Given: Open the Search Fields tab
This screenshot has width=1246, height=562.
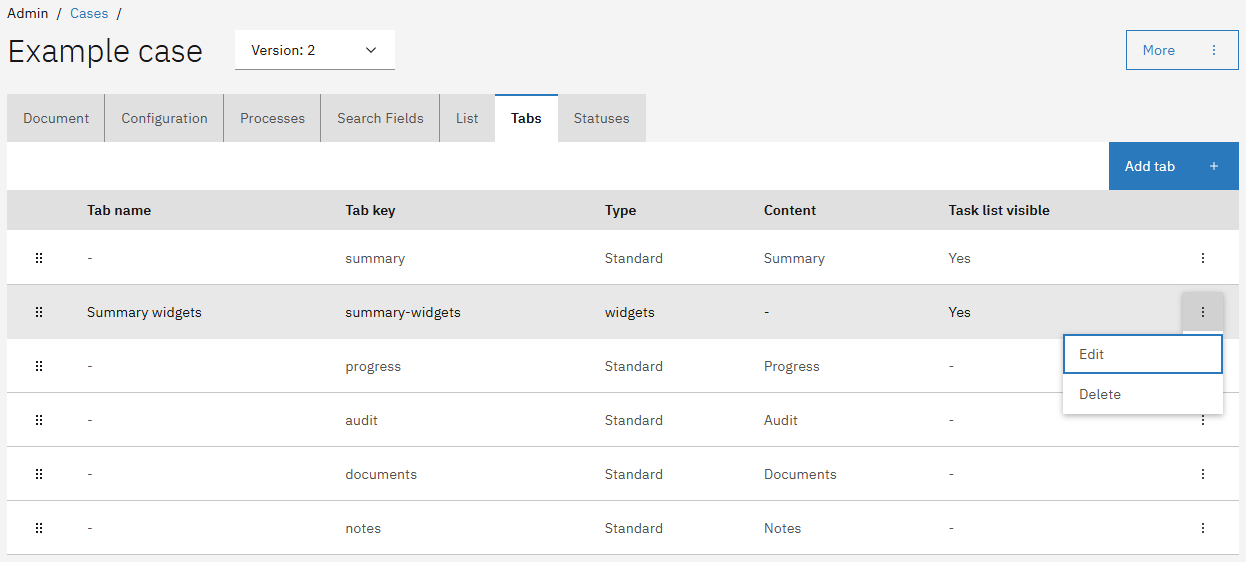Looking at the screenshot, I should [x=380, y=118].
